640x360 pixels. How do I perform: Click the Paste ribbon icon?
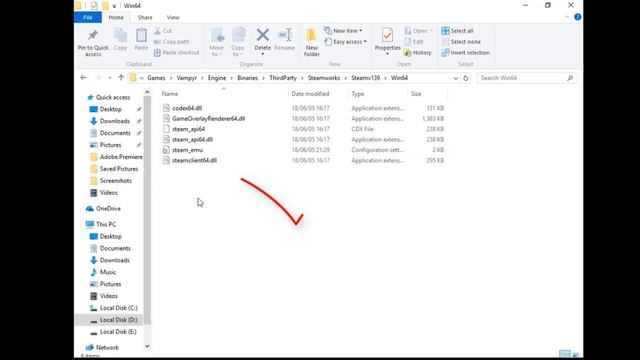(x=141, y=36)
